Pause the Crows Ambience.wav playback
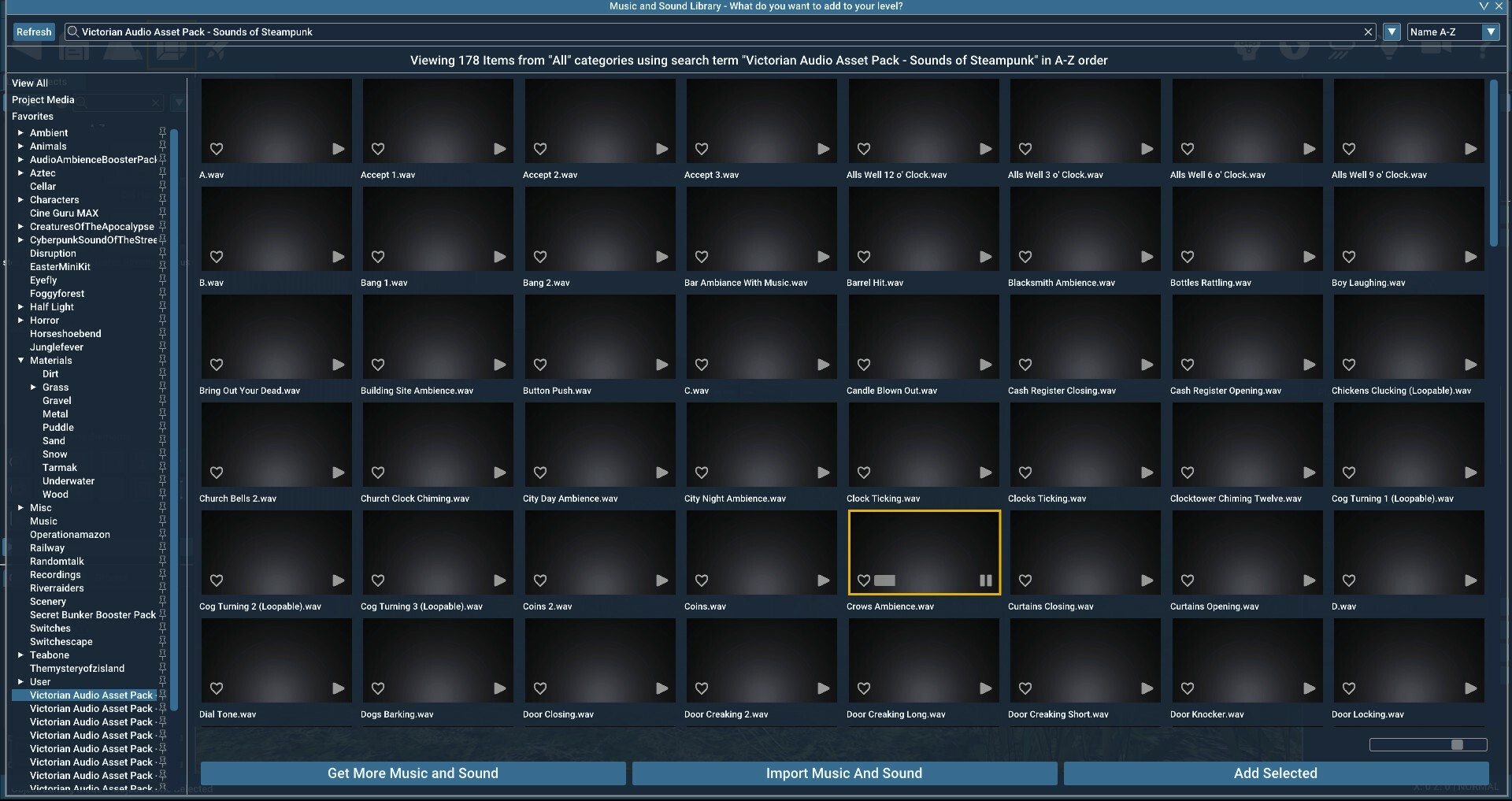 pyautogui.click(x=985, y=580)
